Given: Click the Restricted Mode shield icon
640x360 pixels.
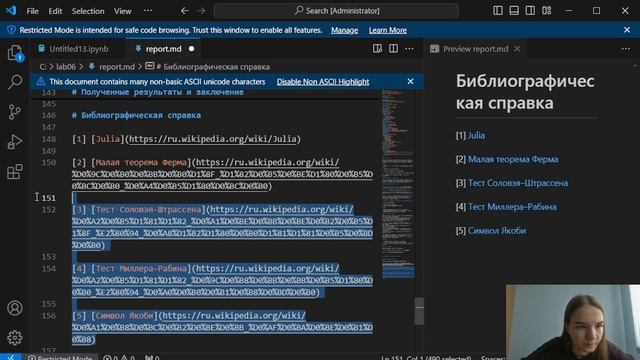Looking at the screenshot, I should coord(11,30).
